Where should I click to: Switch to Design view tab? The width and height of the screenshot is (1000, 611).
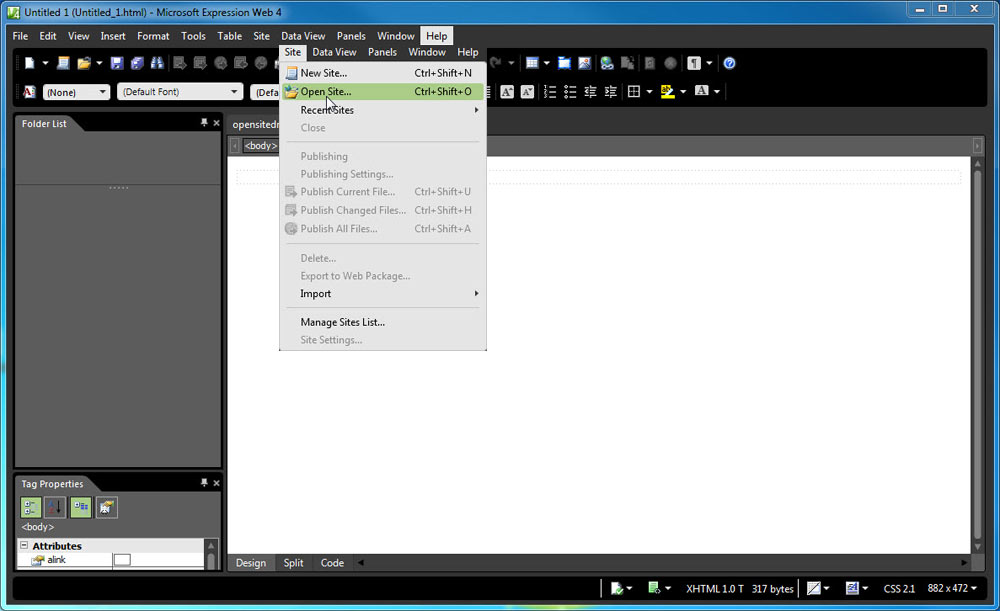coord(251,563)
